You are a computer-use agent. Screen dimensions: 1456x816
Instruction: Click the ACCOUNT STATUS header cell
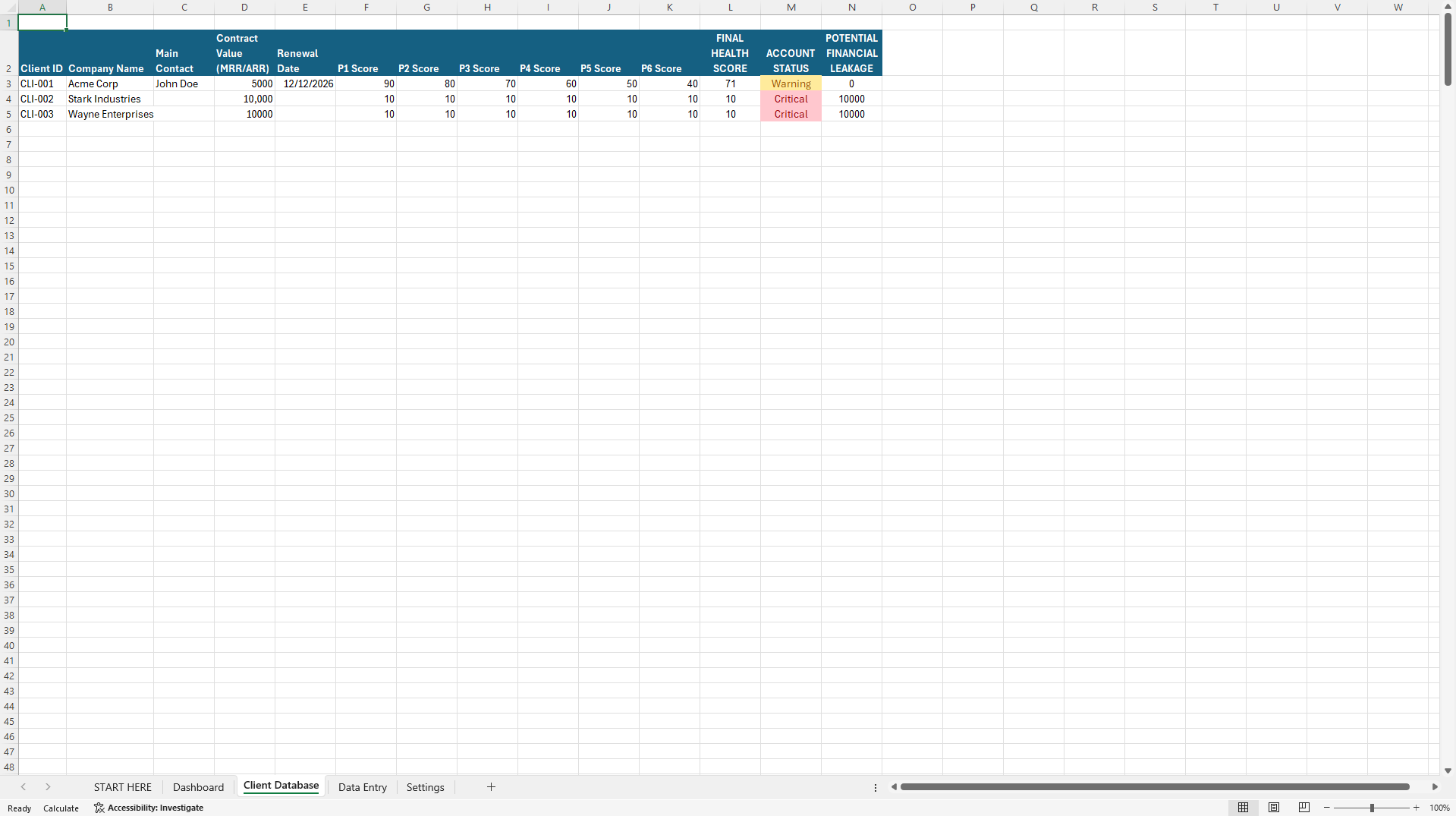(x=791, y=53)
